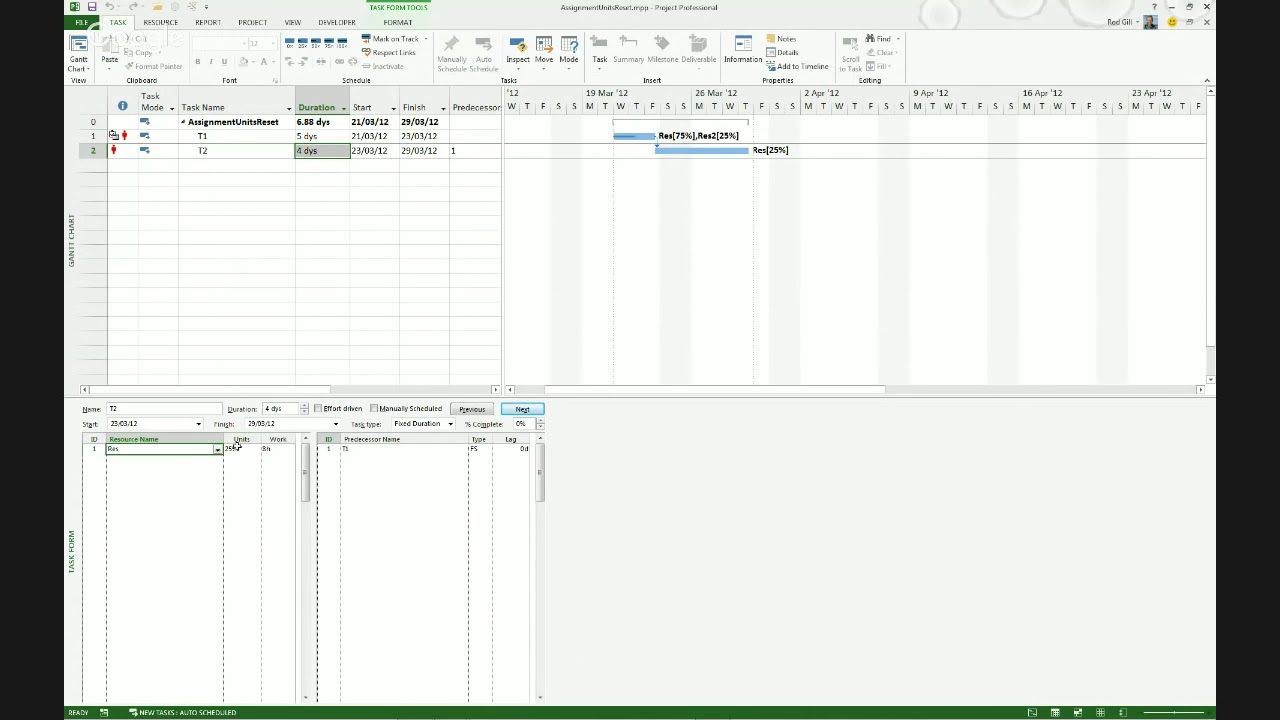Click the smiley feedback icon
The width and height of the screenshot is (1280, 720).
coord(1172,22)
